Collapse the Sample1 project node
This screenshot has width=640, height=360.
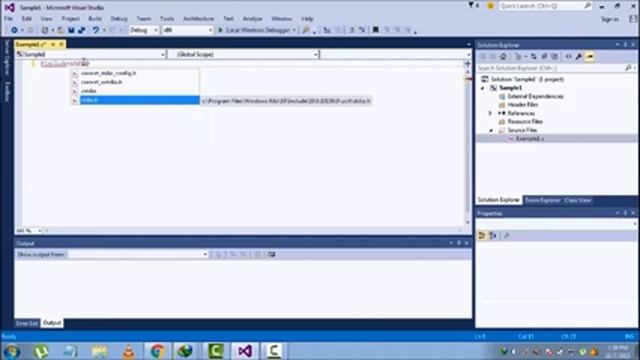coord(483,88)
